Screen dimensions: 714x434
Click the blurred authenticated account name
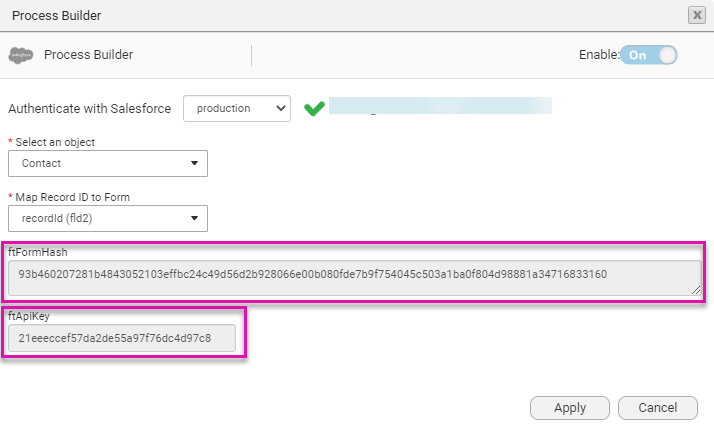tap(440, 106)
